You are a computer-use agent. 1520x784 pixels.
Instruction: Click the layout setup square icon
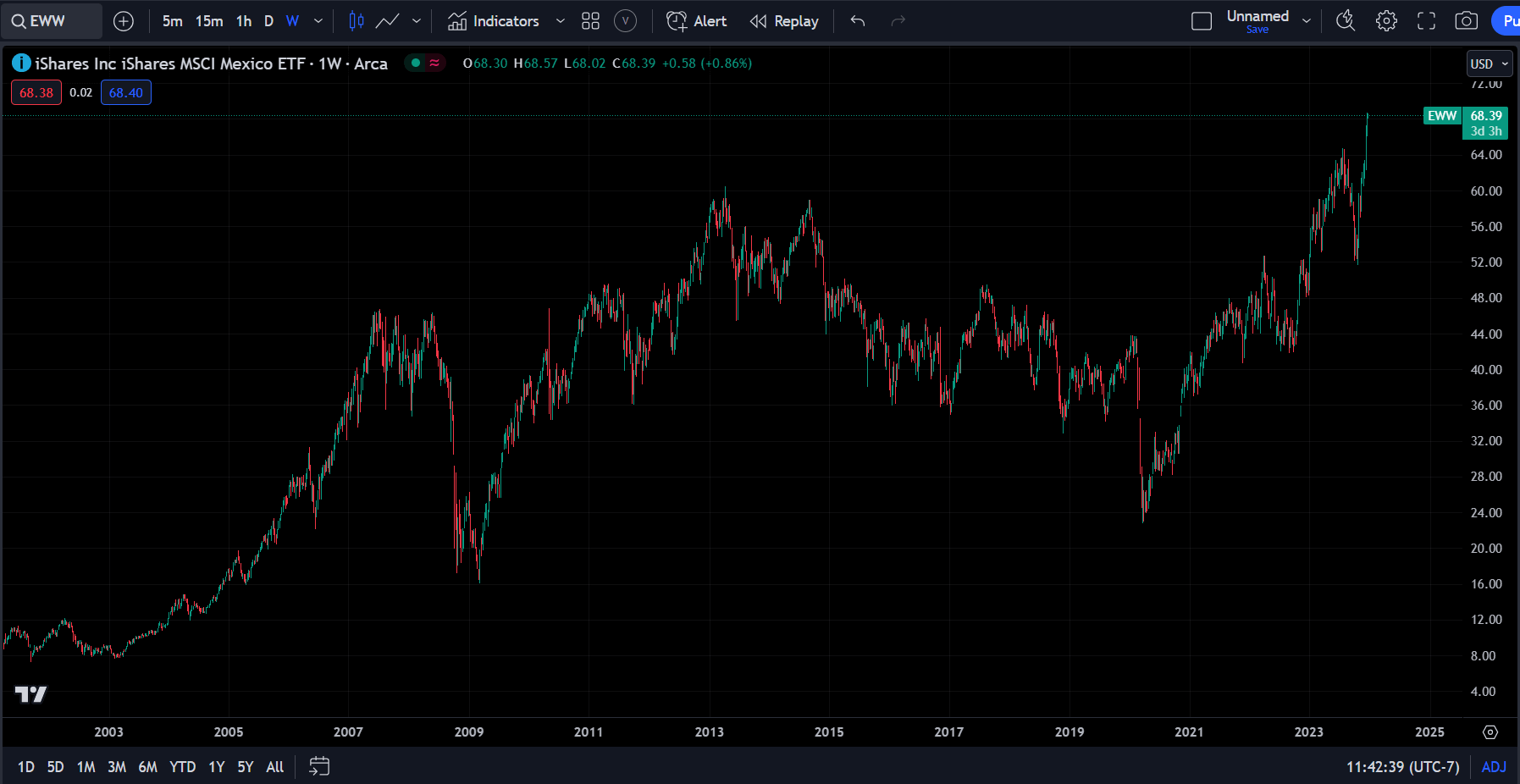(x=1202, y=21)
